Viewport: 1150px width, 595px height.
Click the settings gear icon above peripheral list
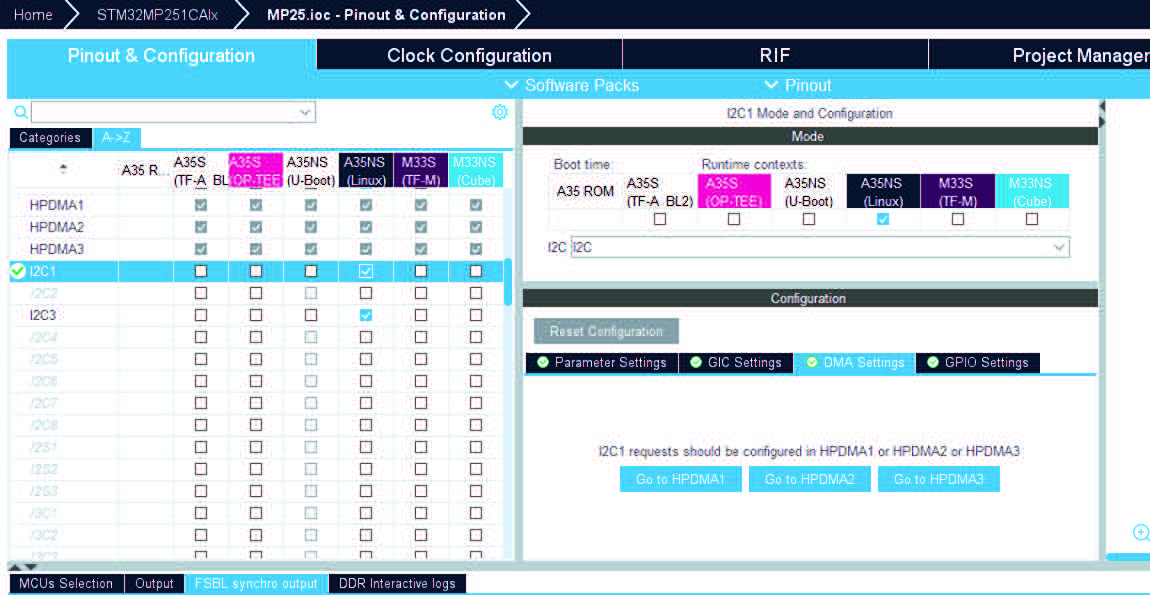(499, 112)
